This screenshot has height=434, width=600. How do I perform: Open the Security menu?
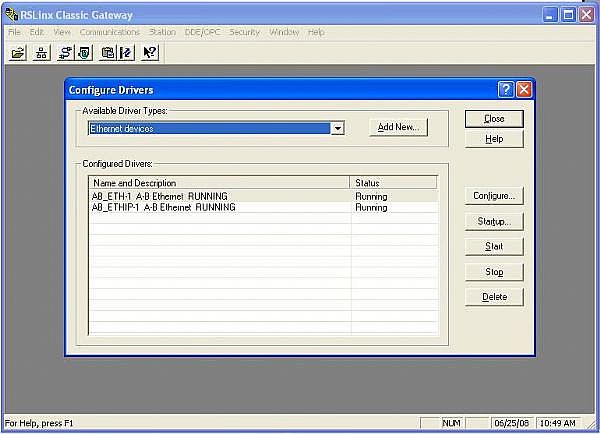pos(245,32)
